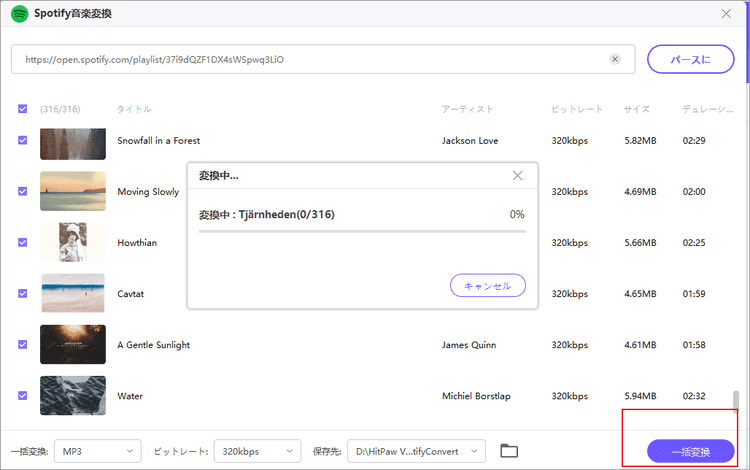Select the Cavtat beach thumbnail

click(73, 293)
